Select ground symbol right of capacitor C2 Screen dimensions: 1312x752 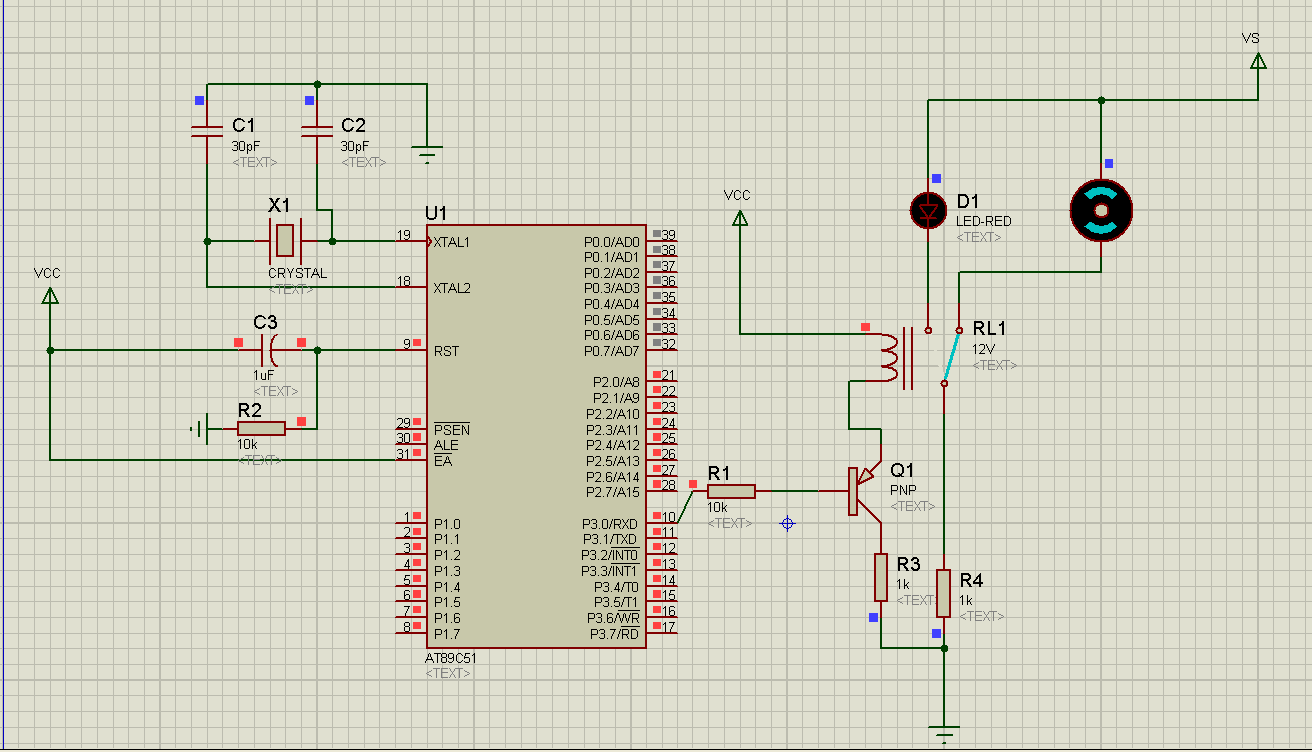(x=427, y=155)
